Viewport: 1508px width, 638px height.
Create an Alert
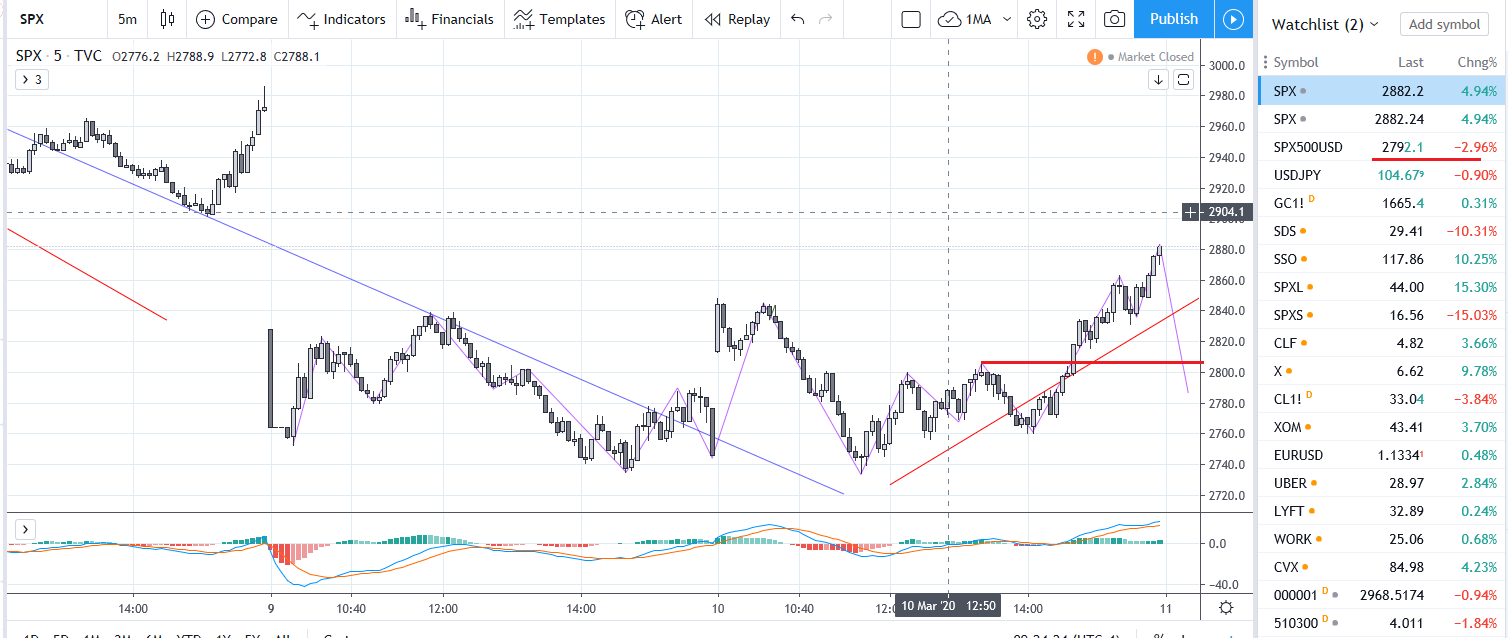(654, 19)
